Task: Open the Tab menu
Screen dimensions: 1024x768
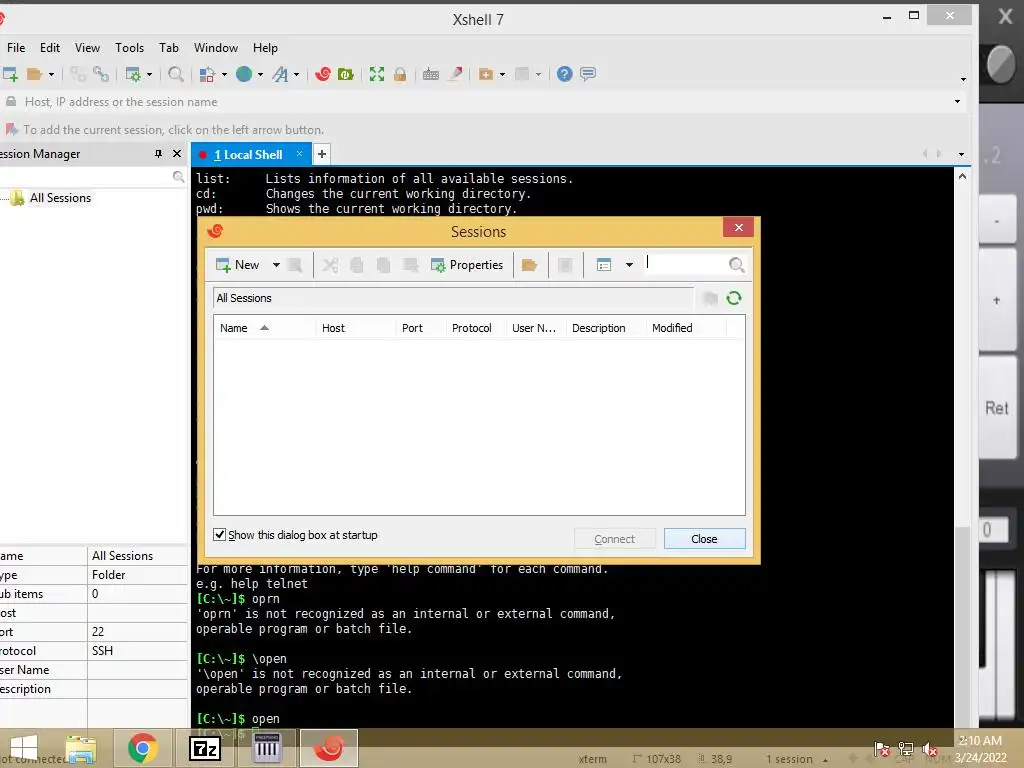Action: click(168, 48)
